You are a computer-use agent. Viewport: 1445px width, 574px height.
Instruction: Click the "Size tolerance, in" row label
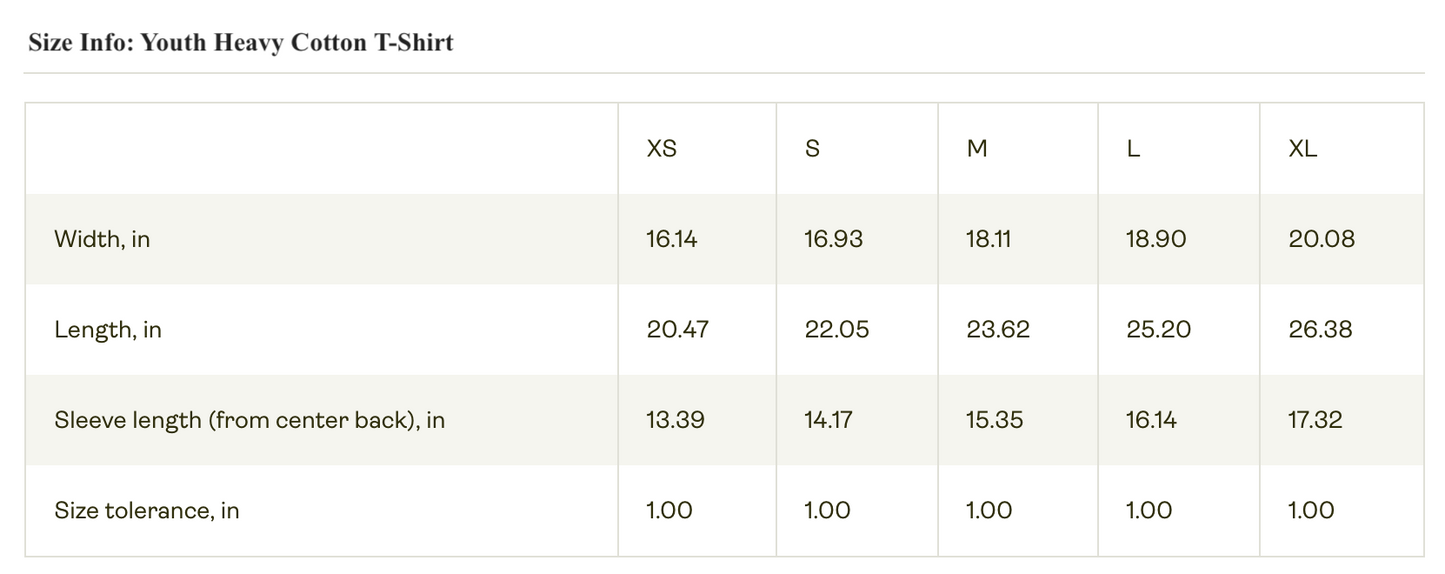coord(147,510)
